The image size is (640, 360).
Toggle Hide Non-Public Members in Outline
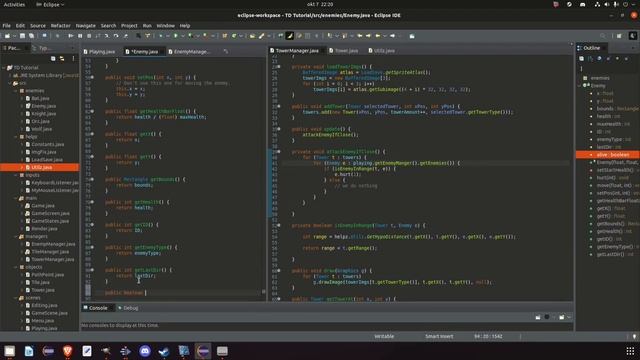click(617, 58)
